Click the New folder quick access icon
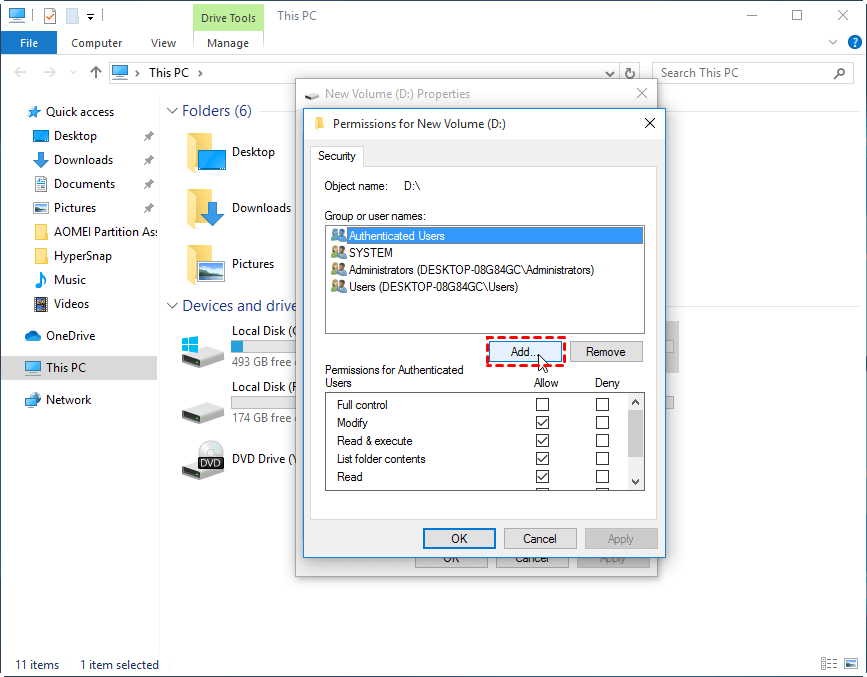 coord(72,15)
